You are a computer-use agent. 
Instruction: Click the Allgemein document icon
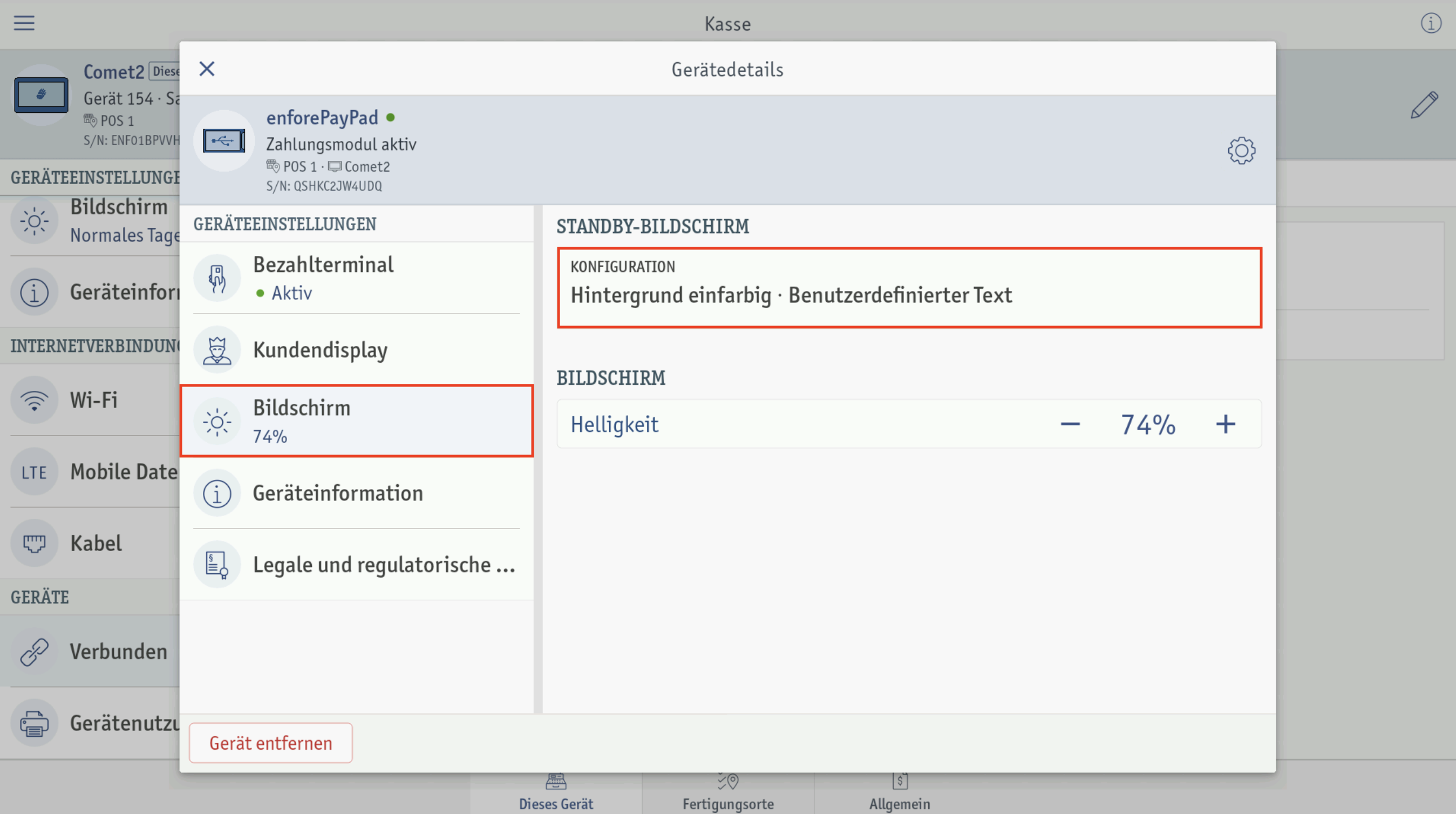[x=900, y=781]
